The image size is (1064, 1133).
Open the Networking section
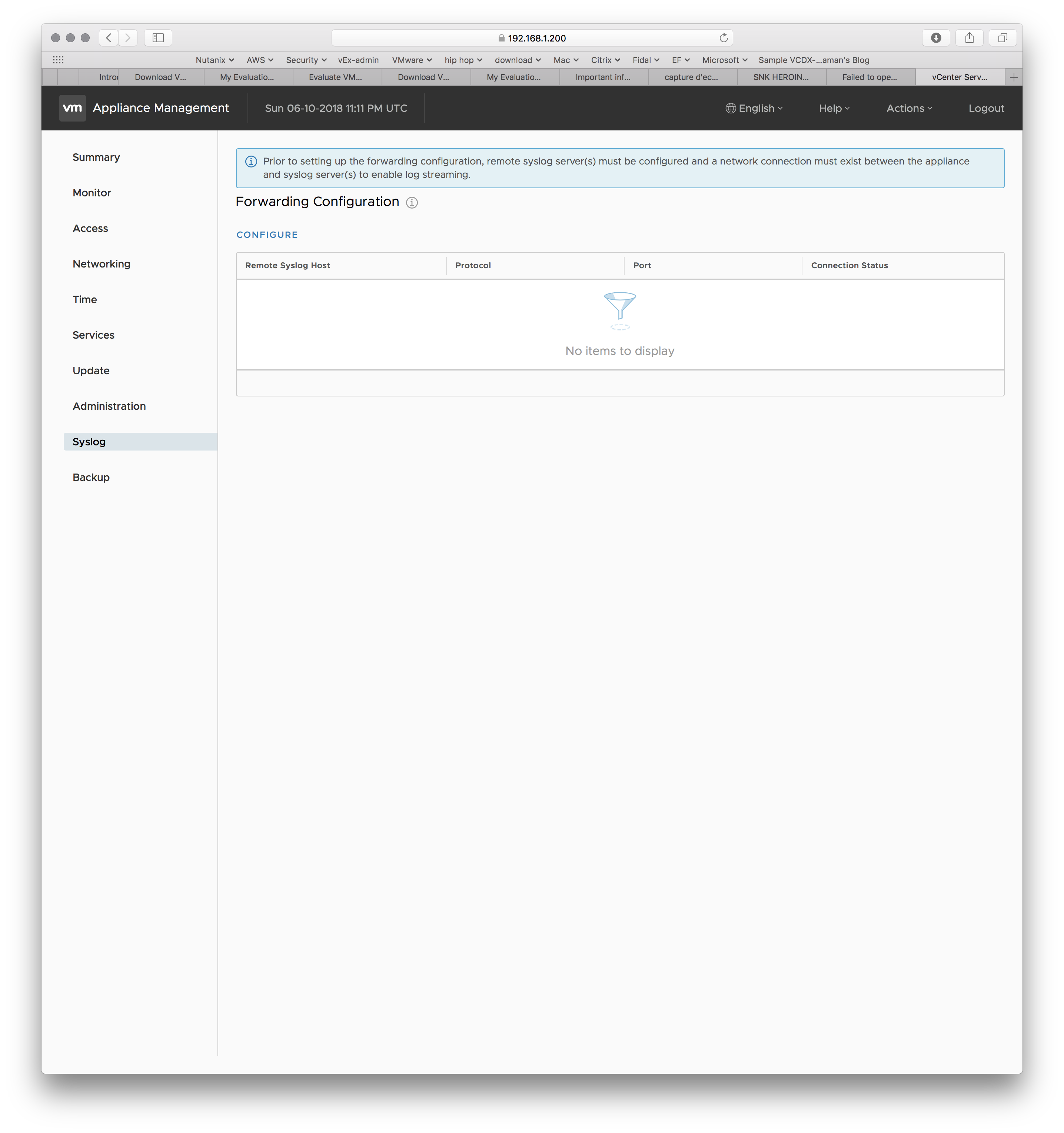point(102,264)
